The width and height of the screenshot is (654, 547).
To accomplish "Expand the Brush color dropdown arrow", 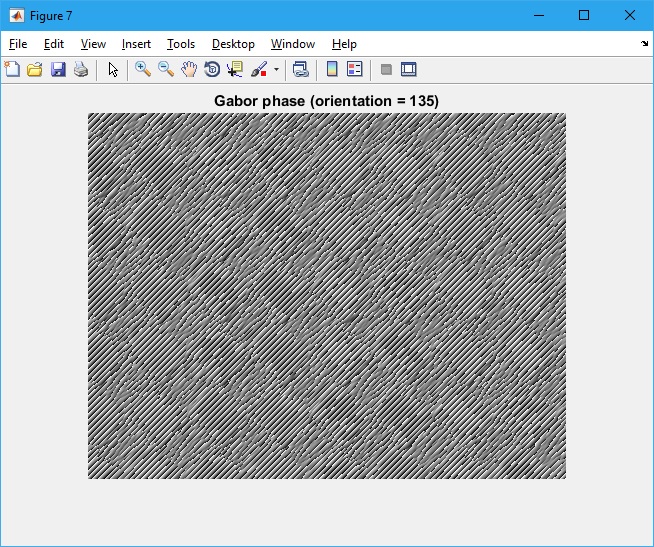I will click(276, 70).
